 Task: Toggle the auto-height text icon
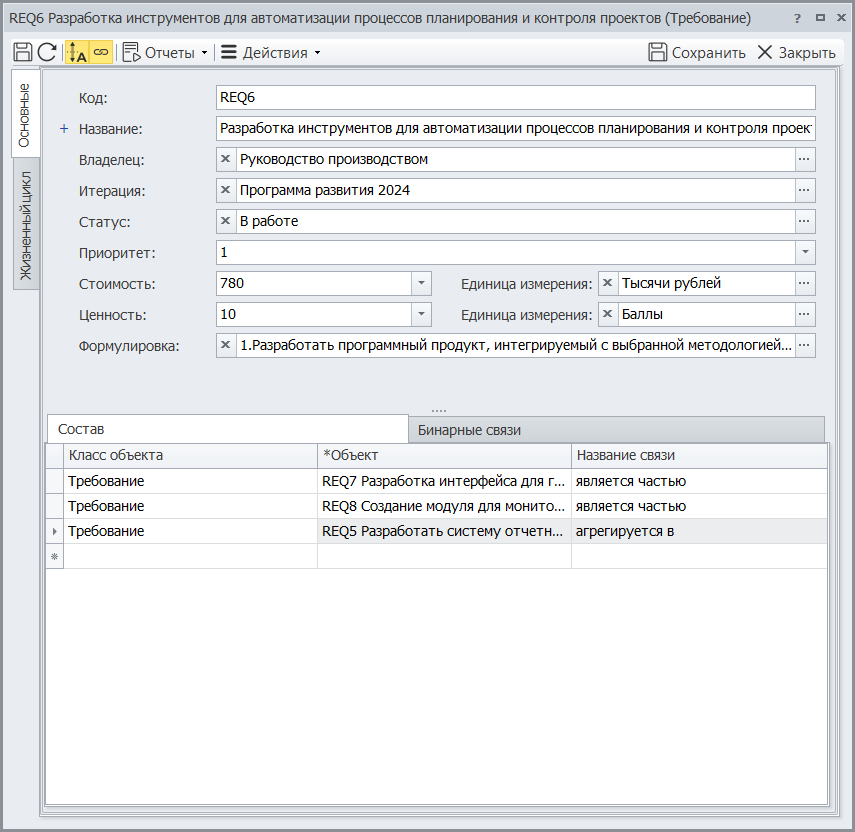pos(77,52)
